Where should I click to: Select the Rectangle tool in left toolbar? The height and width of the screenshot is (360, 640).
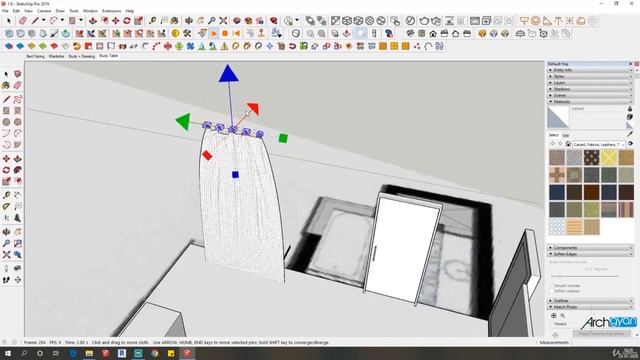point(6,110)
